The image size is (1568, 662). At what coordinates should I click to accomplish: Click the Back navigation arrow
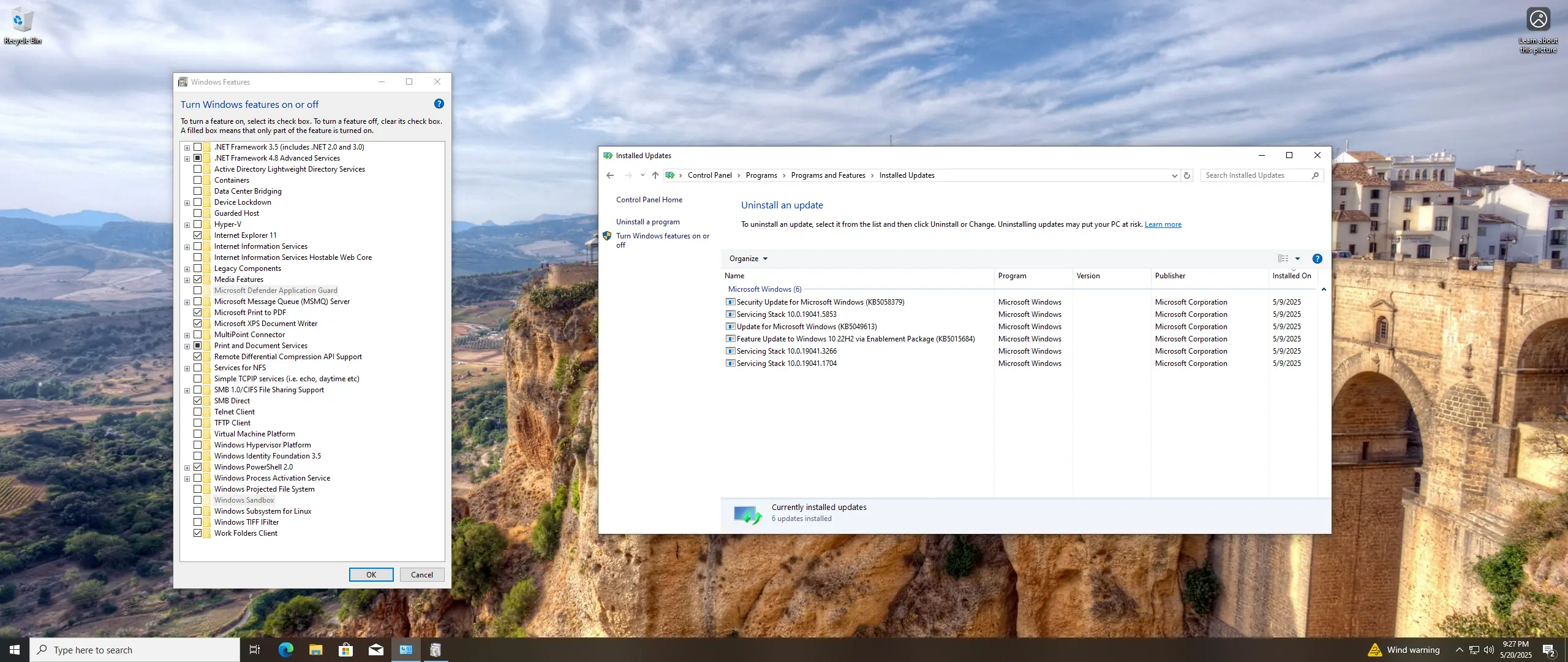610,175
